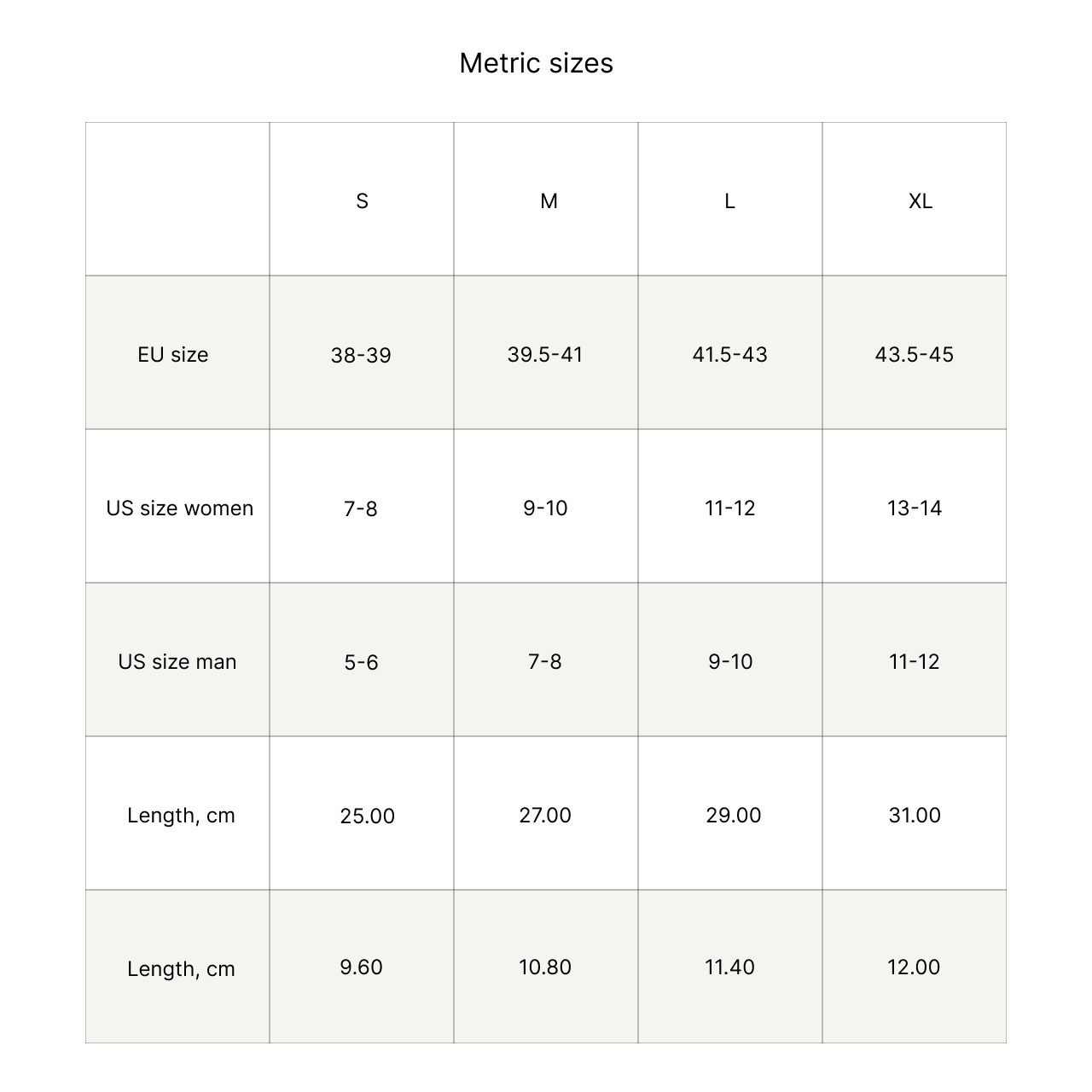Click the L column header

(x=729, y=201)
